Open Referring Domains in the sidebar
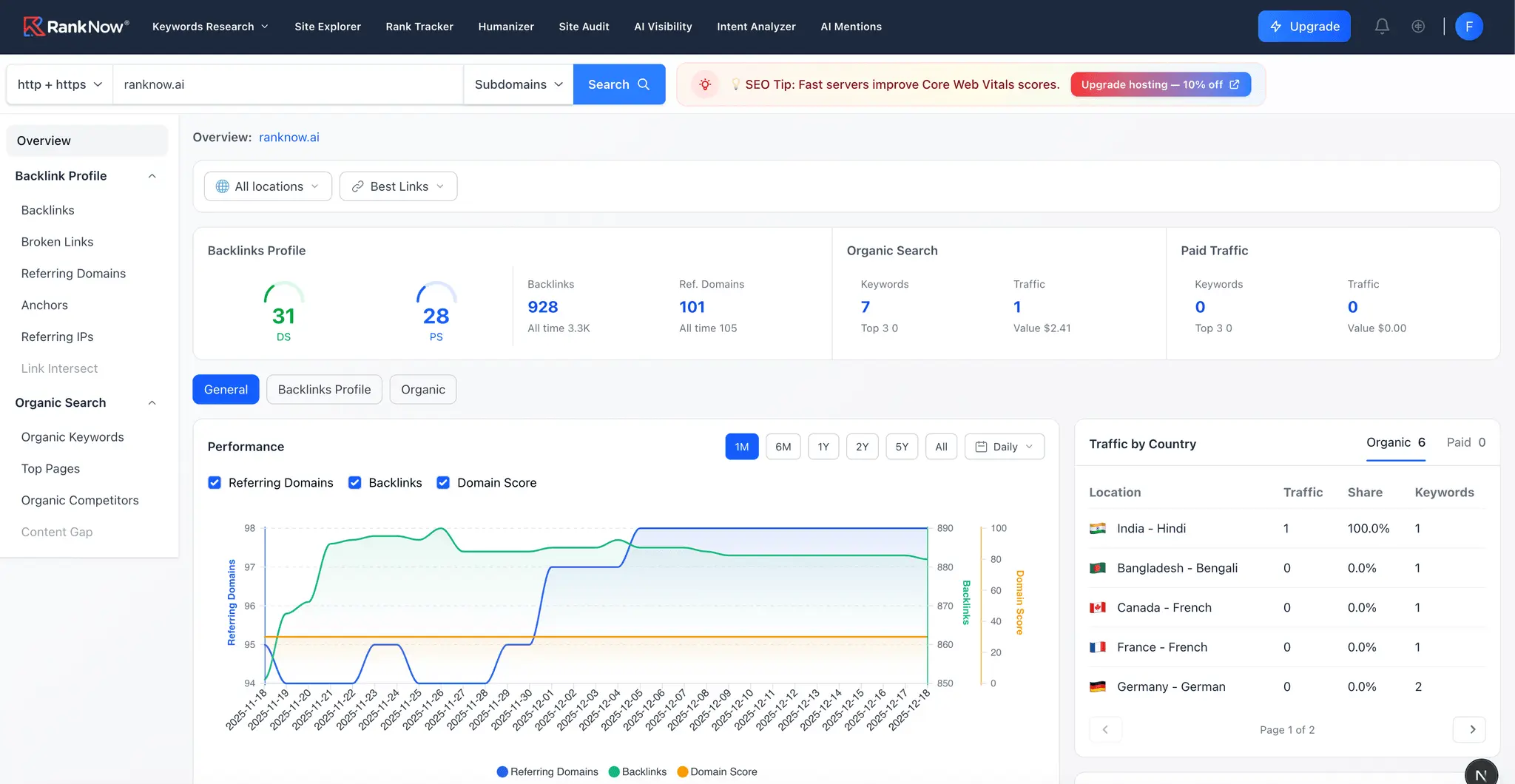 pos(74,274)
